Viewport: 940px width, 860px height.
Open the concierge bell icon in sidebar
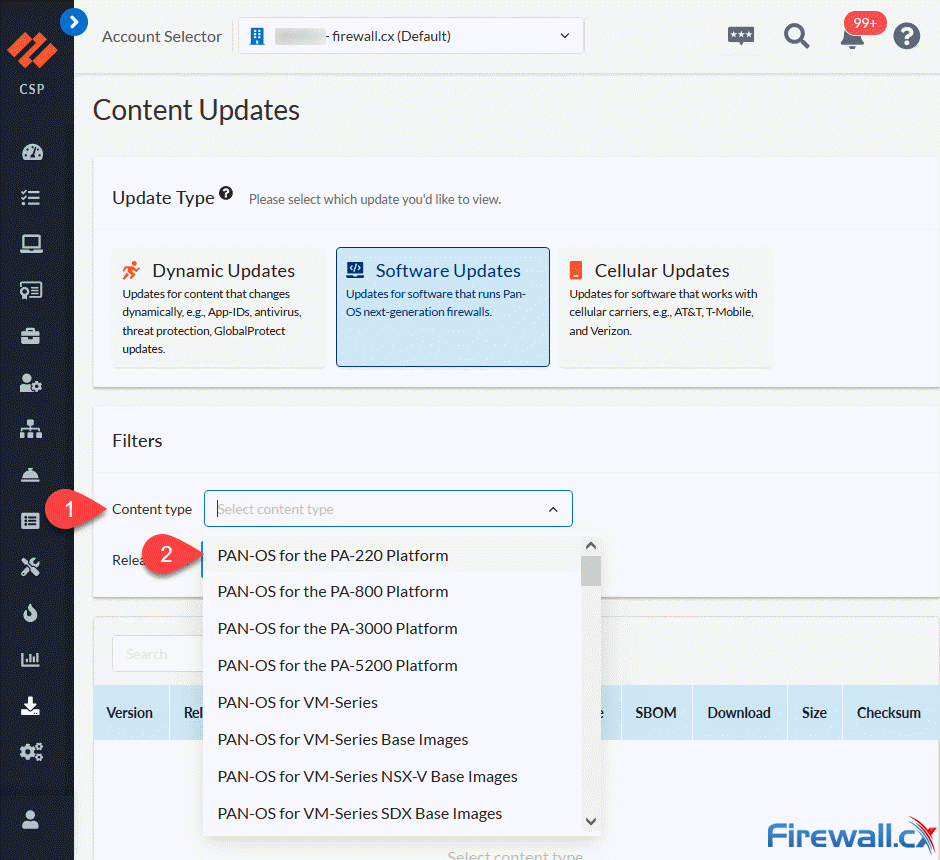31,475
